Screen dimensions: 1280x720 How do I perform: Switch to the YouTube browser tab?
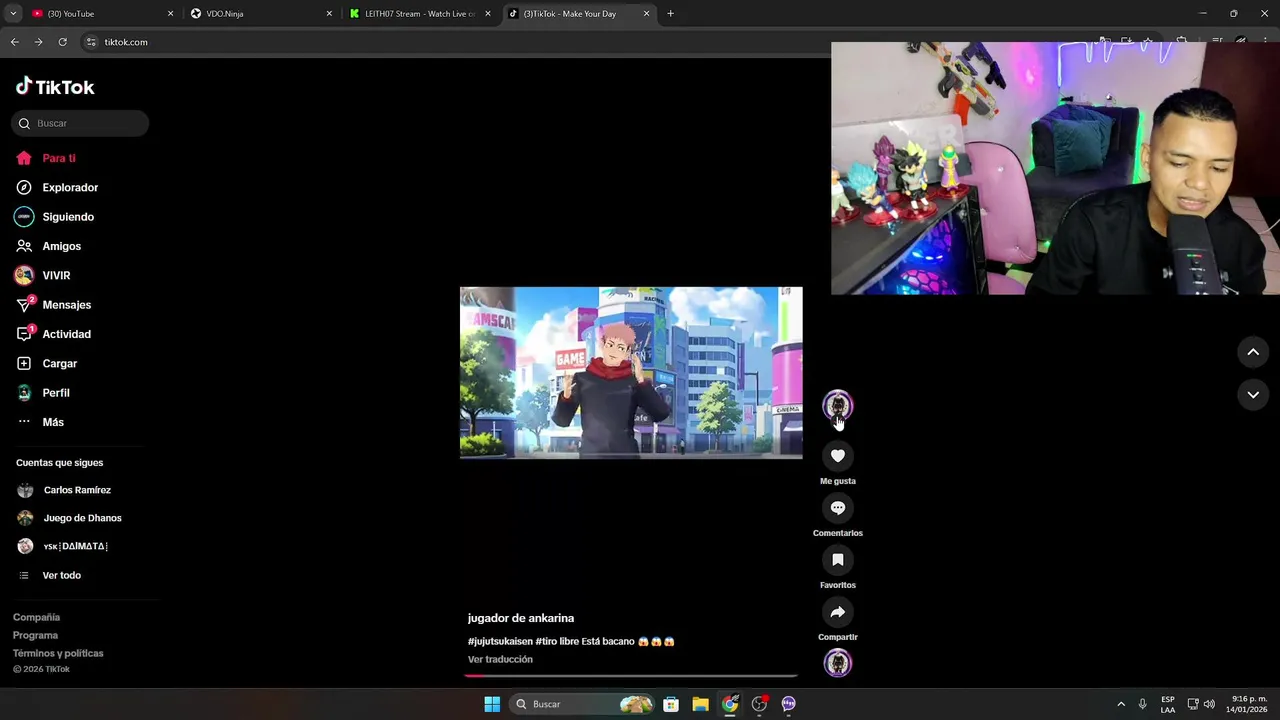click(100, 14)
